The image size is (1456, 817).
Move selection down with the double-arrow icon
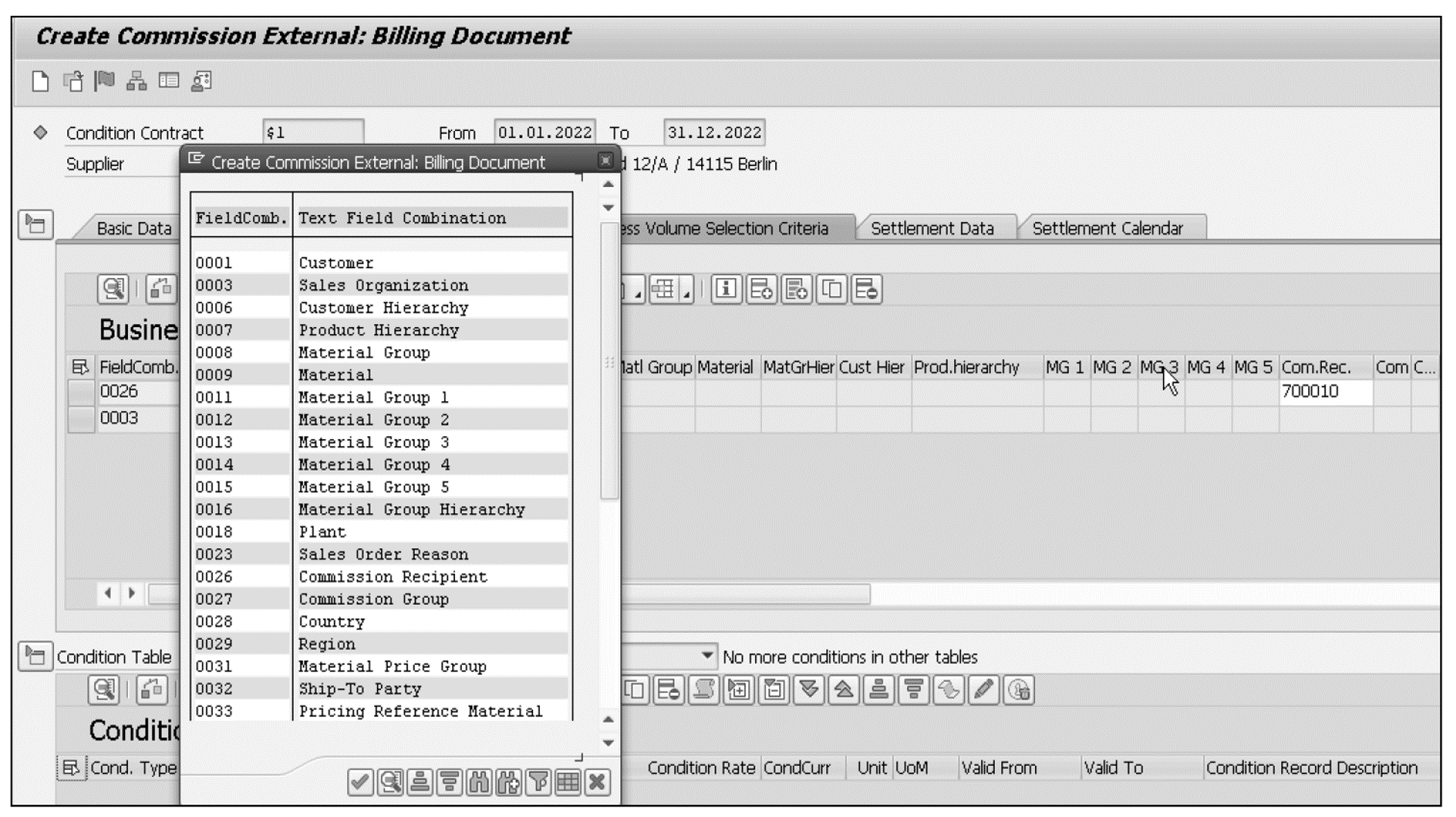[x=809, y=689]
